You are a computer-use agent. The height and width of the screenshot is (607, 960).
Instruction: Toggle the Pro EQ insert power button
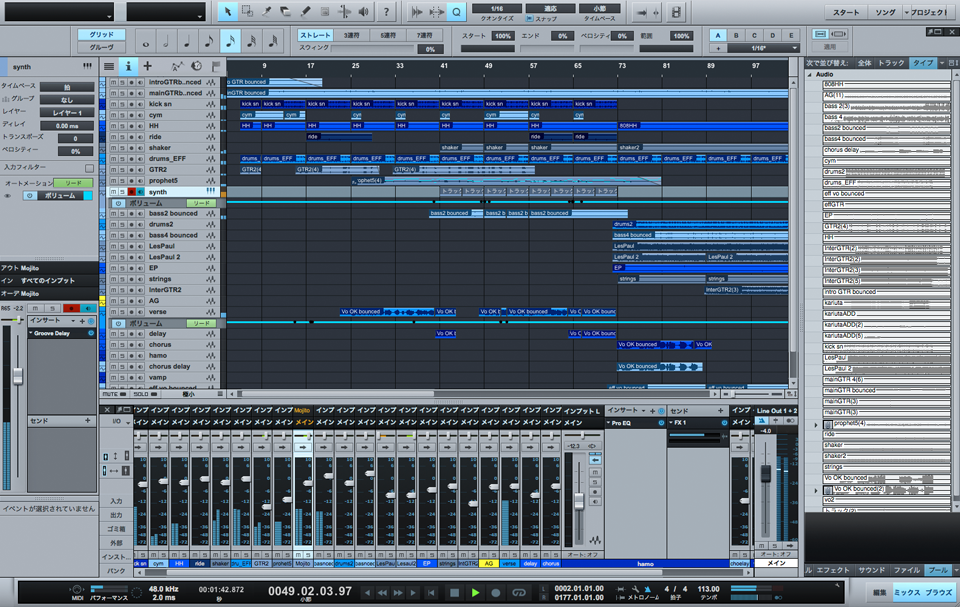[x=661, y=423]
